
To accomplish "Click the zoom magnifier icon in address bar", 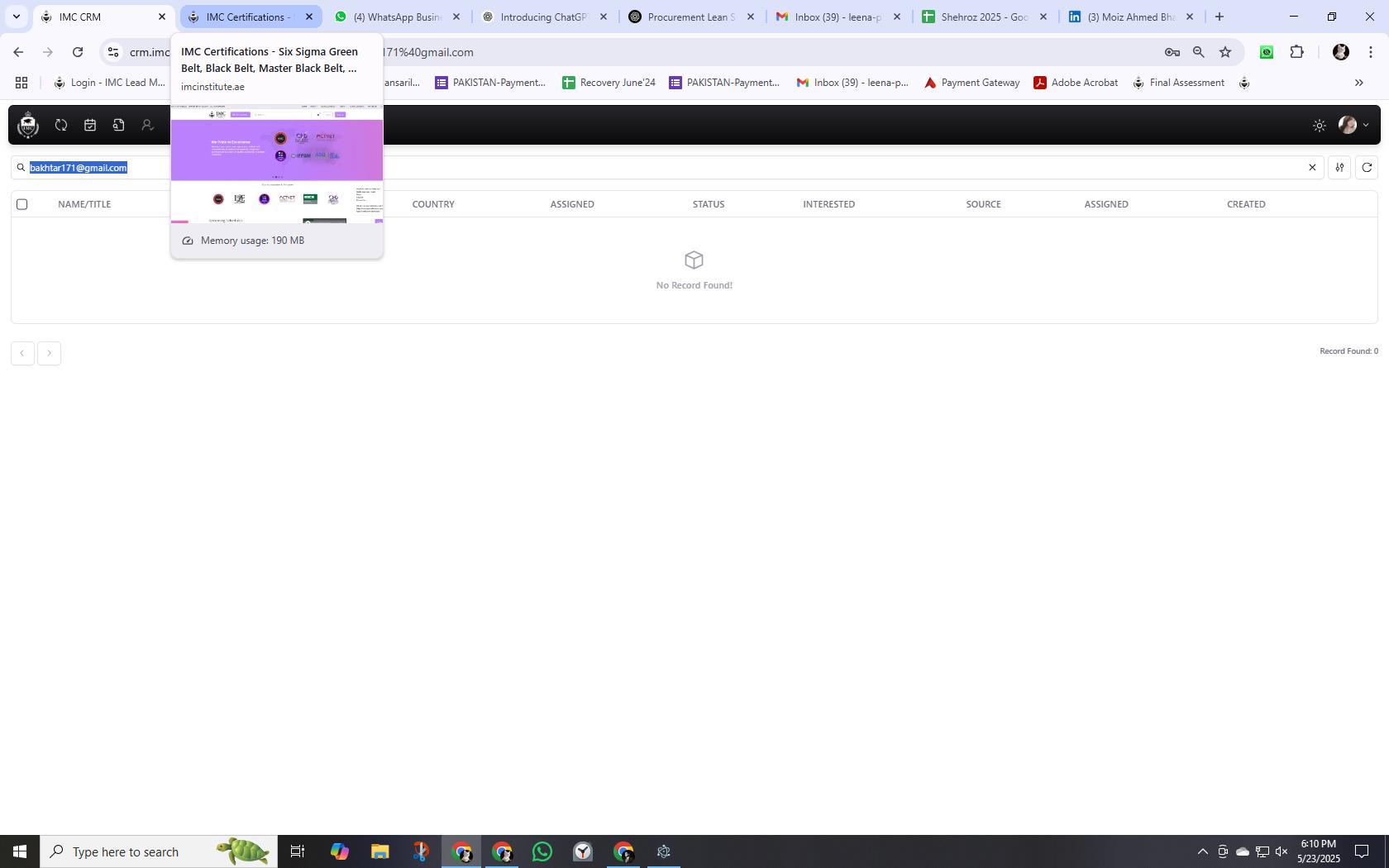I will [1198, 52].
